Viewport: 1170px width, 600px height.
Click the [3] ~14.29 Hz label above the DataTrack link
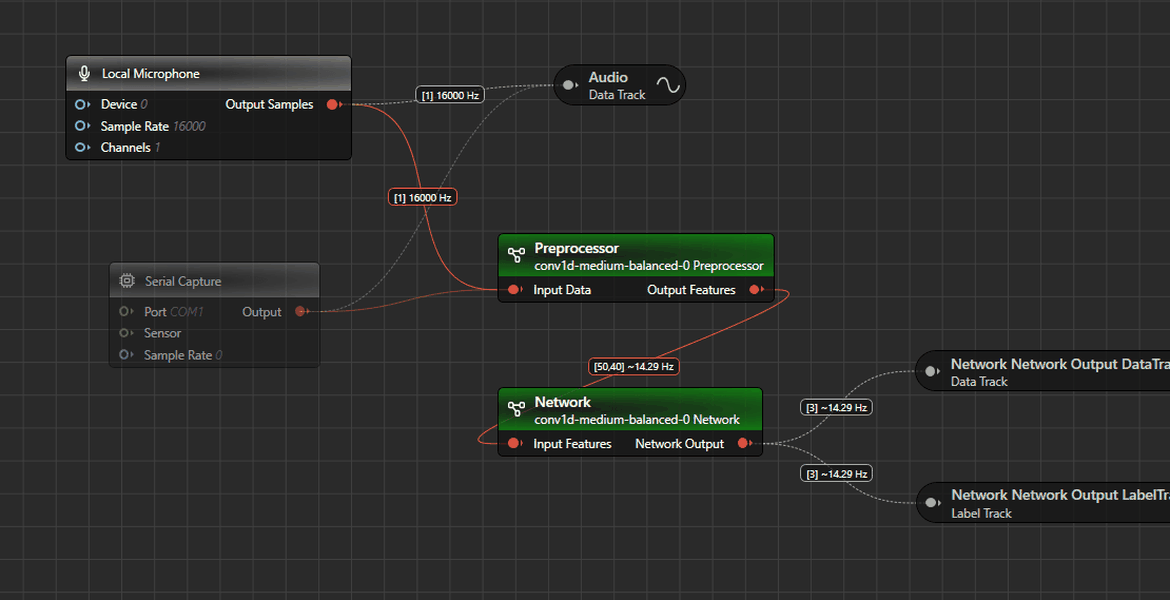[x=836, y=407]
